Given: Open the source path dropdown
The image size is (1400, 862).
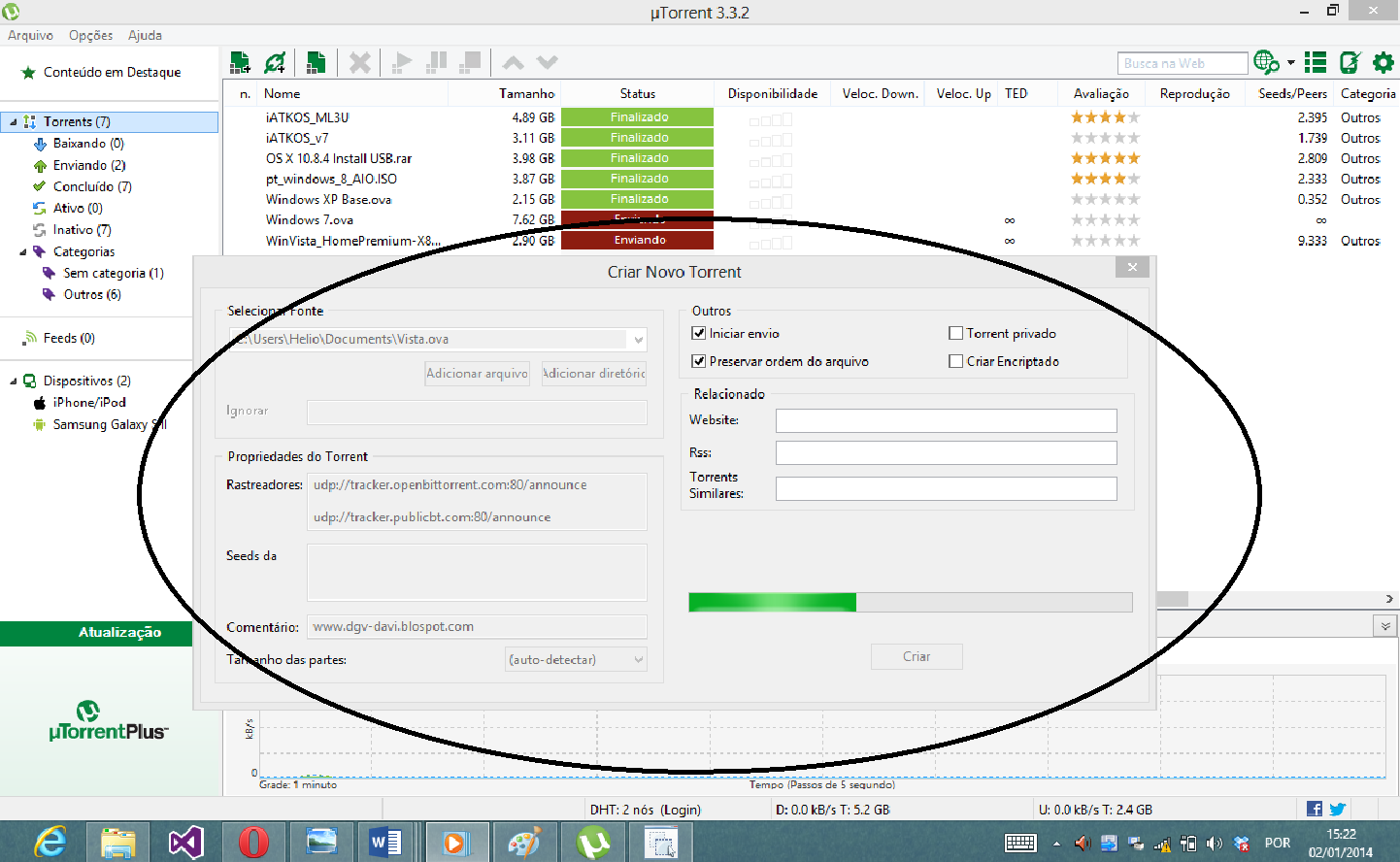Looking at the screenshot, I should point(638,340).
